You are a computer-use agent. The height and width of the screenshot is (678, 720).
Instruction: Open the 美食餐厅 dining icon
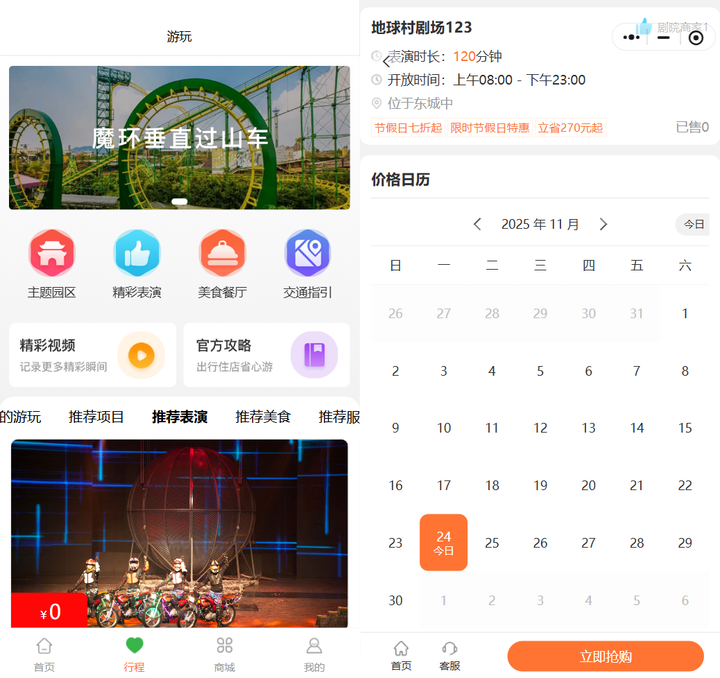(222, 254)
